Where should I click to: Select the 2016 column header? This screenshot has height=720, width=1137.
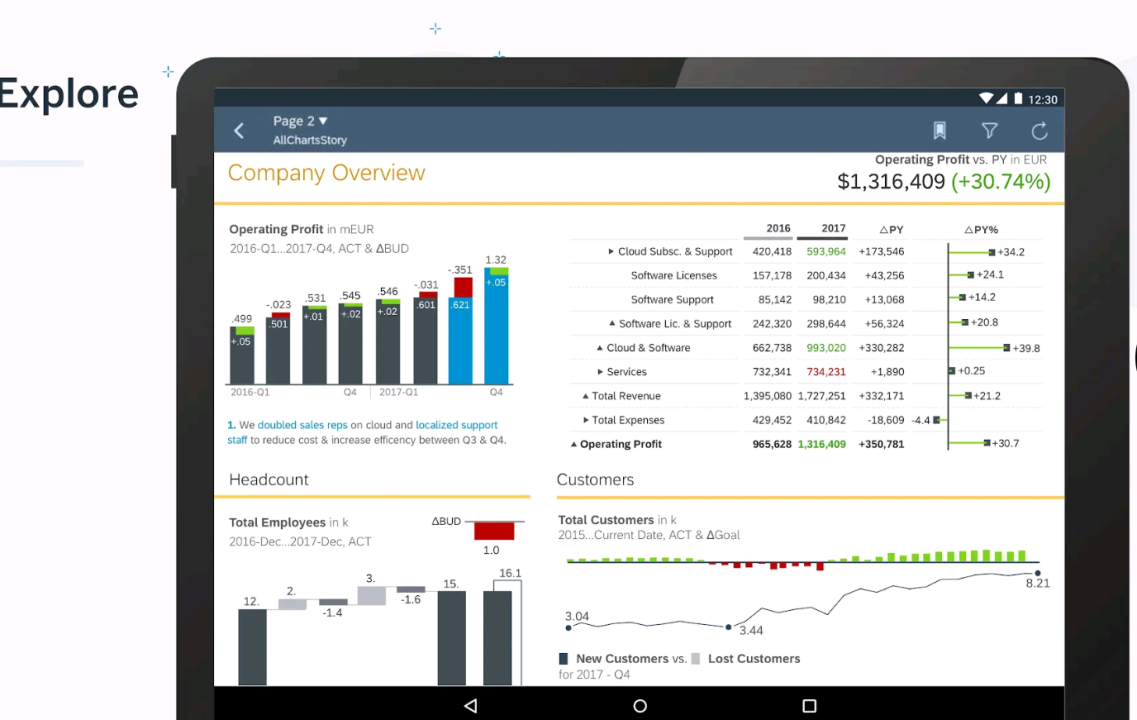pos(778,228)
